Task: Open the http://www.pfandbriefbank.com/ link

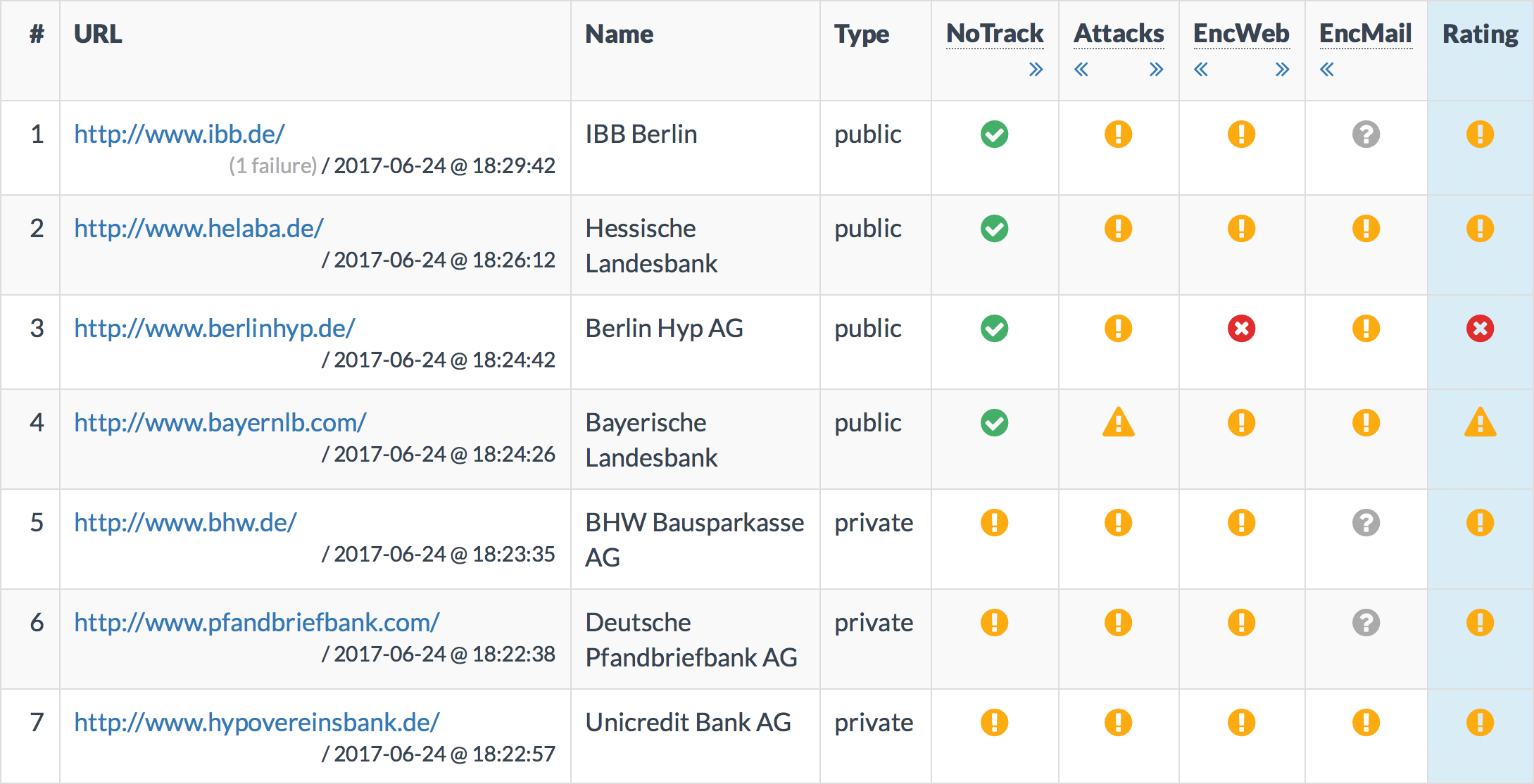Action: coord(257,623)
